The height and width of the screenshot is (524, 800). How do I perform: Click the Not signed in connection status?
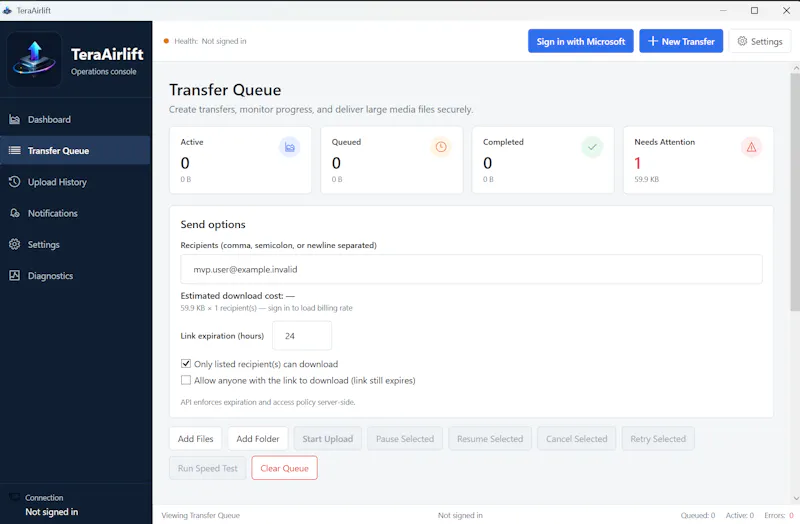pyautogui.click(x=52, y=512)
